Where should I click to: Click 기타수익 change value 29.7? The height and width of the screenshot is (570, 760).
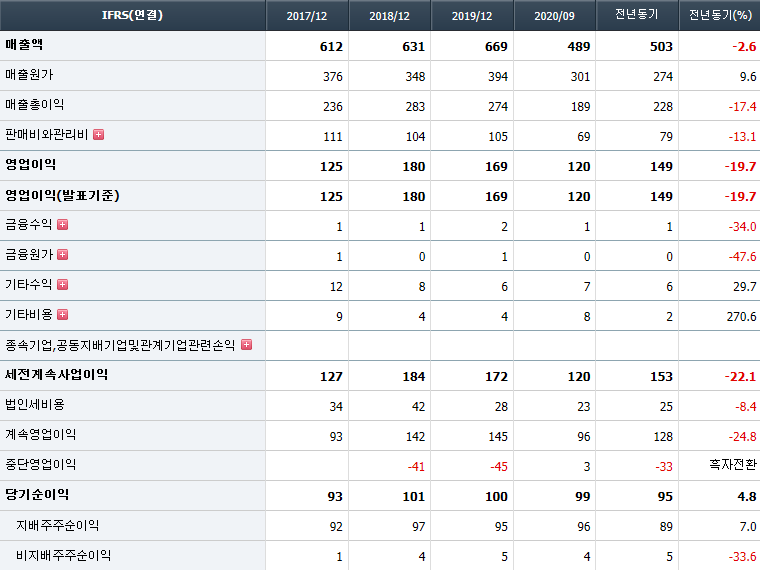point(744,286)
